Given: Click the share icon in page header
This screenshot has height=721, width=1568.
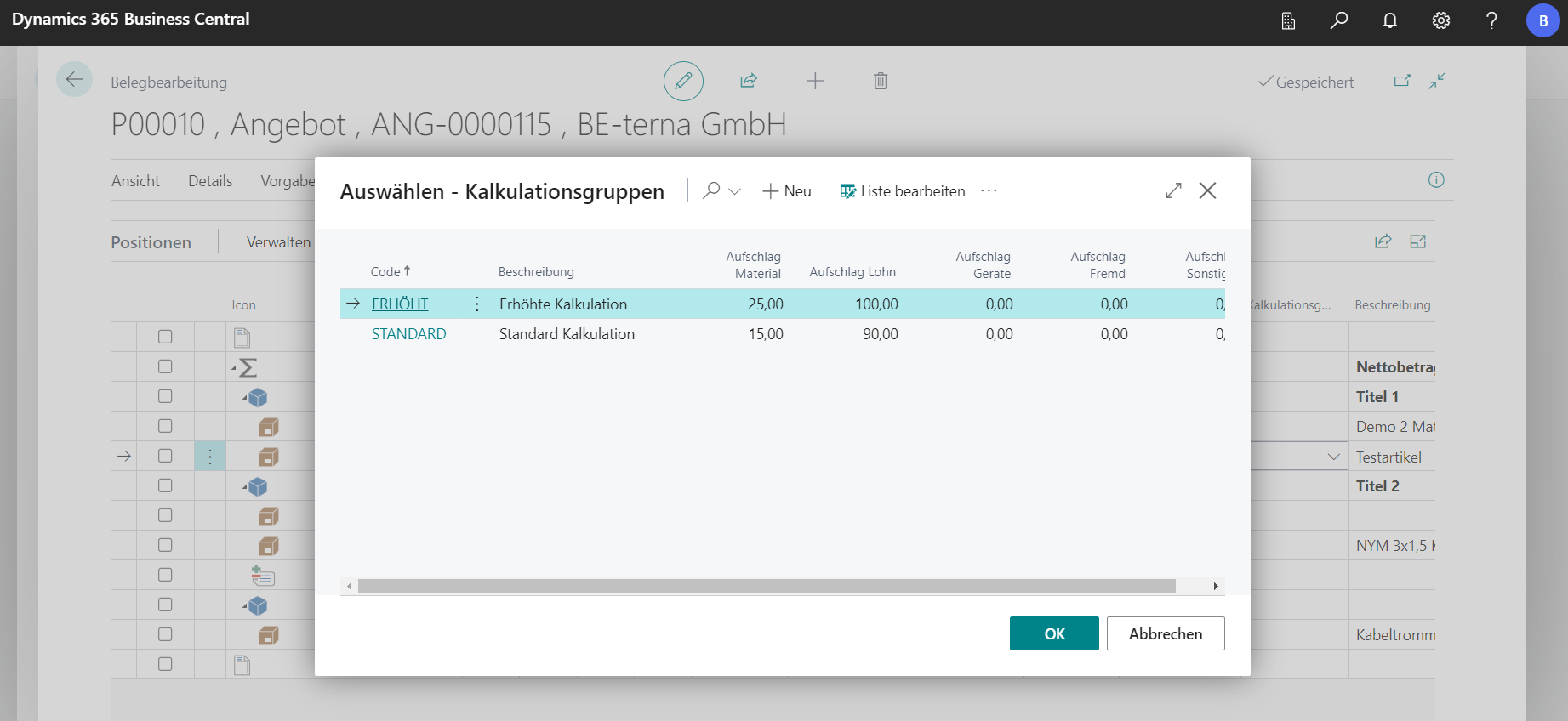Looking at the screenshot, I should coord(749,81).
